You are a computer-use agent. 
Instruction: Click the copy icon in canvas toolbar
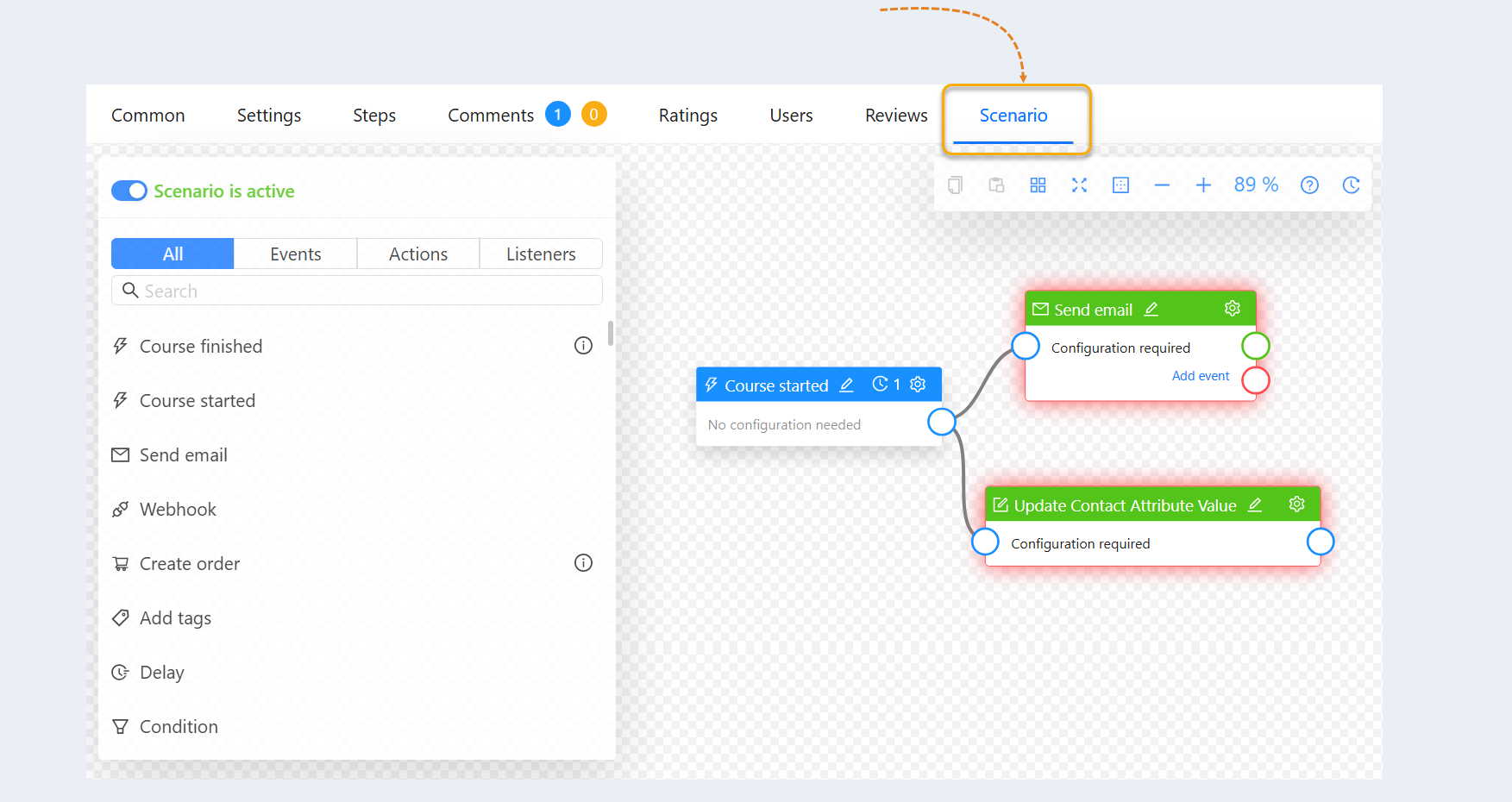(x=955, y=185)
